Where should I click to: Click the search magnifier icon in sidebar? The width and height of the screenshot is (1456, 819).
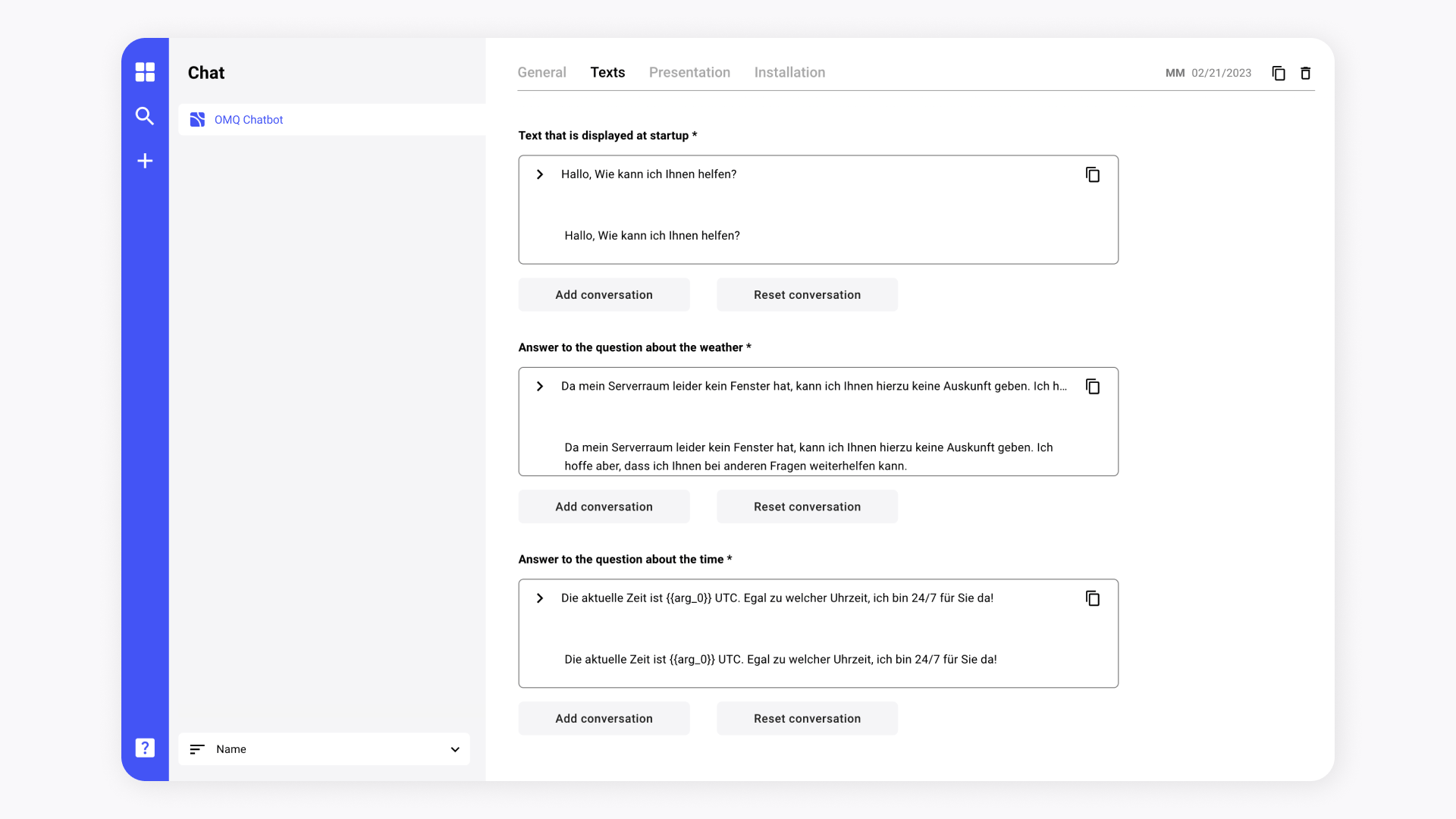(145, 116)
